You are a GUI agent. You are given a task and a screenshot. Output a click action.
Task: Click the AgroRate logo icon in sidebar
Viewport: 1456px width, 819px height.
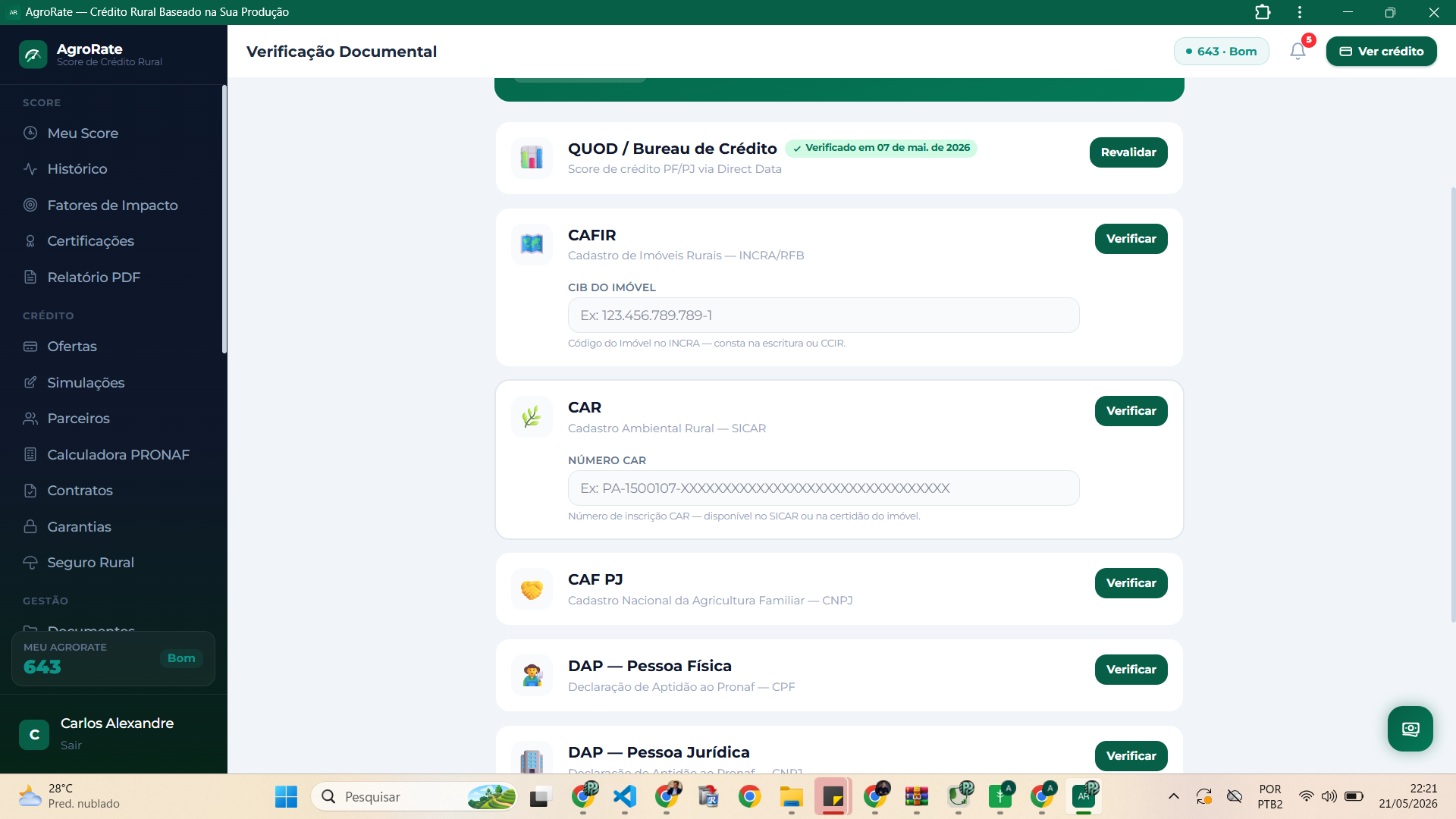pyautogui.click(x=33, y=55)
